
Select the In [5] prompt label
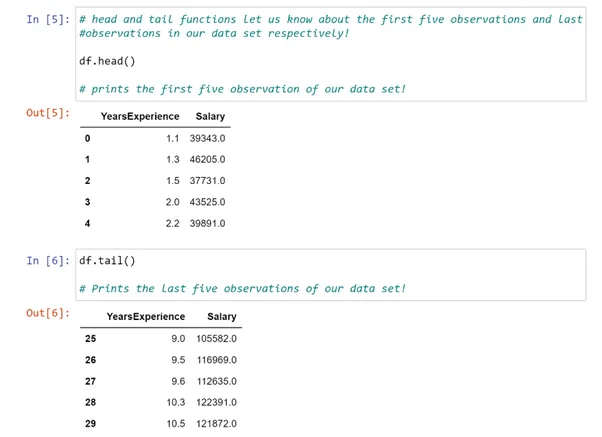pyautogui.click(x=48, y=19)
